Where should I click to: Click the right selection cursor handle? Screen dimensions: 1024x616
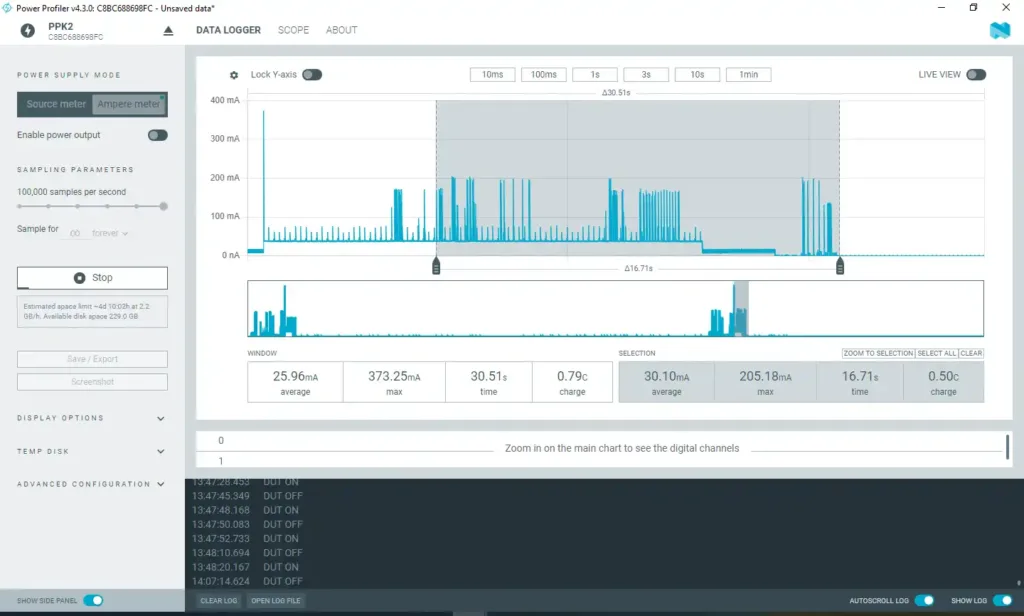pyautogui.click(x=840, y=266)
